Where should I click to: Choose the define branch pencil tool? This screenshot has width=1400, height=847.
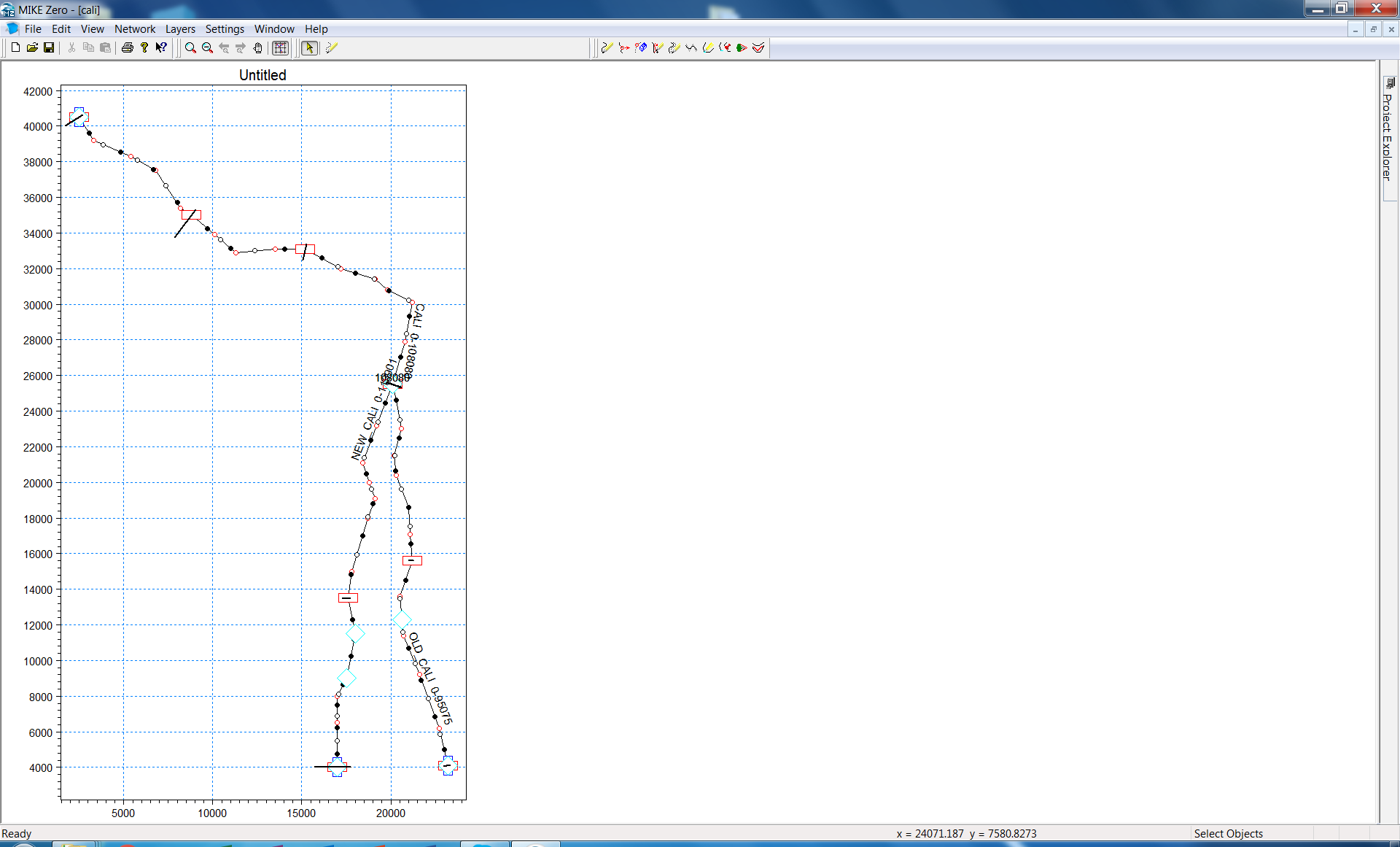tap(658, 47)
